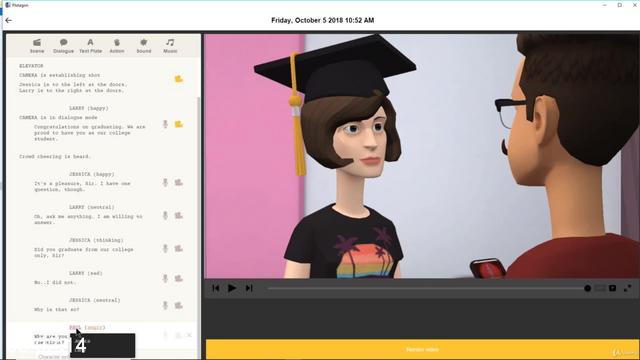This screenshot has width=640, height=360.
Task: Open camera settings for JESSICA (happy) line
Action: 179,182
